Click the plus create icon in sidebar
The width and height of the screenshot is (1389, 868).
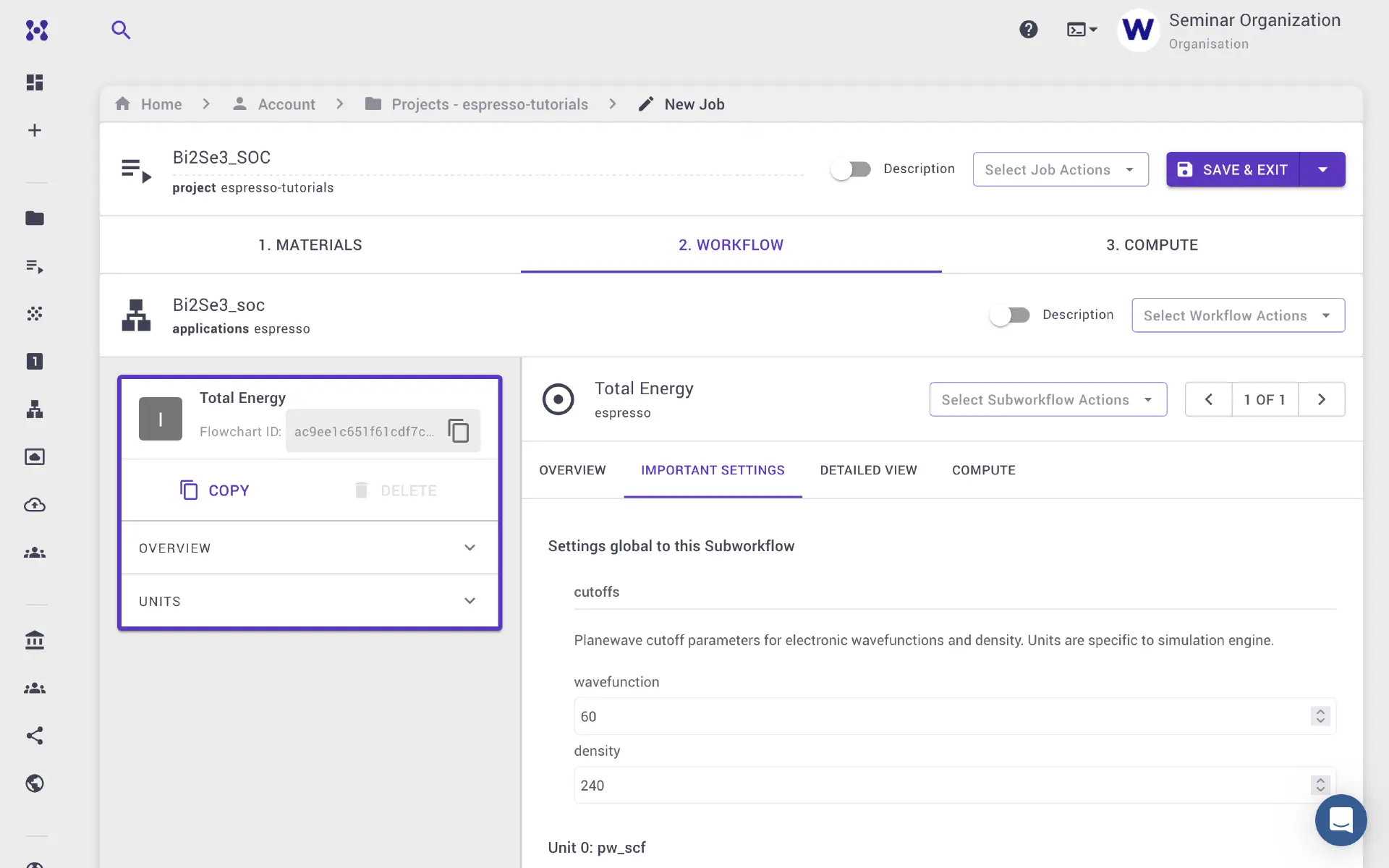[35, 130]
